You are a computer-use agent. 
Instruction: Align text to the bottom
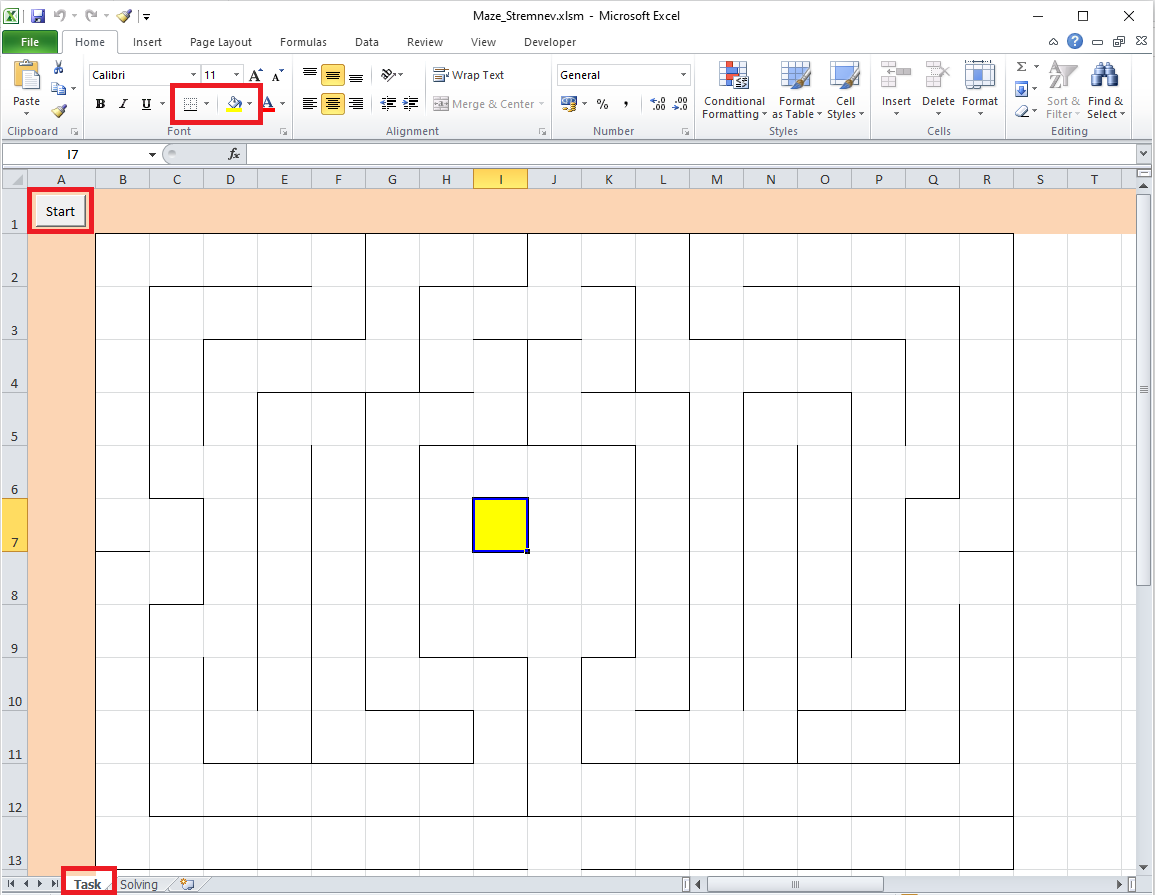coord(356,75)
